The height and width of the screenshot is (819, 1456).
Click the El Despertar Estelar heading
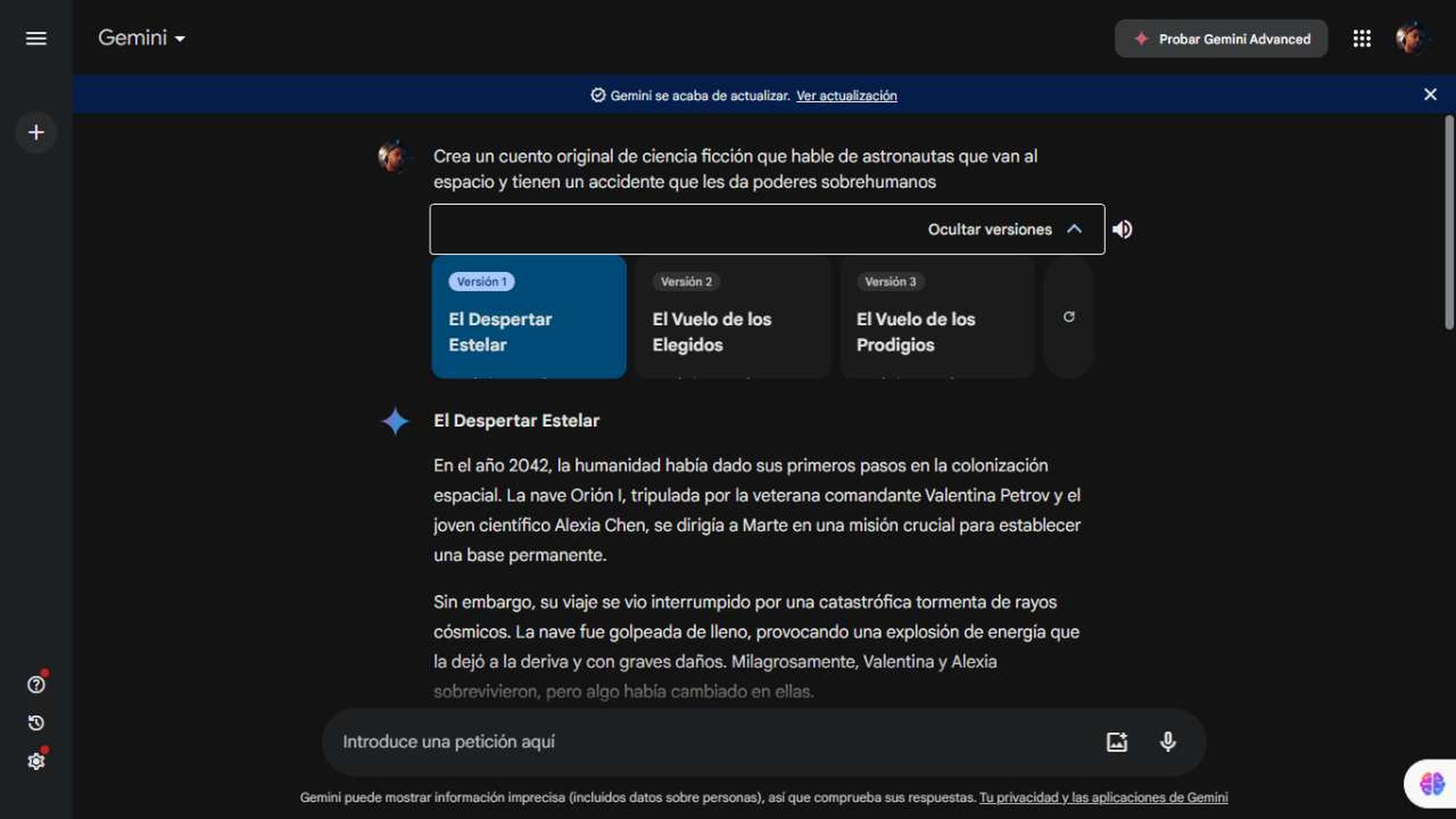tap(516, 420)
